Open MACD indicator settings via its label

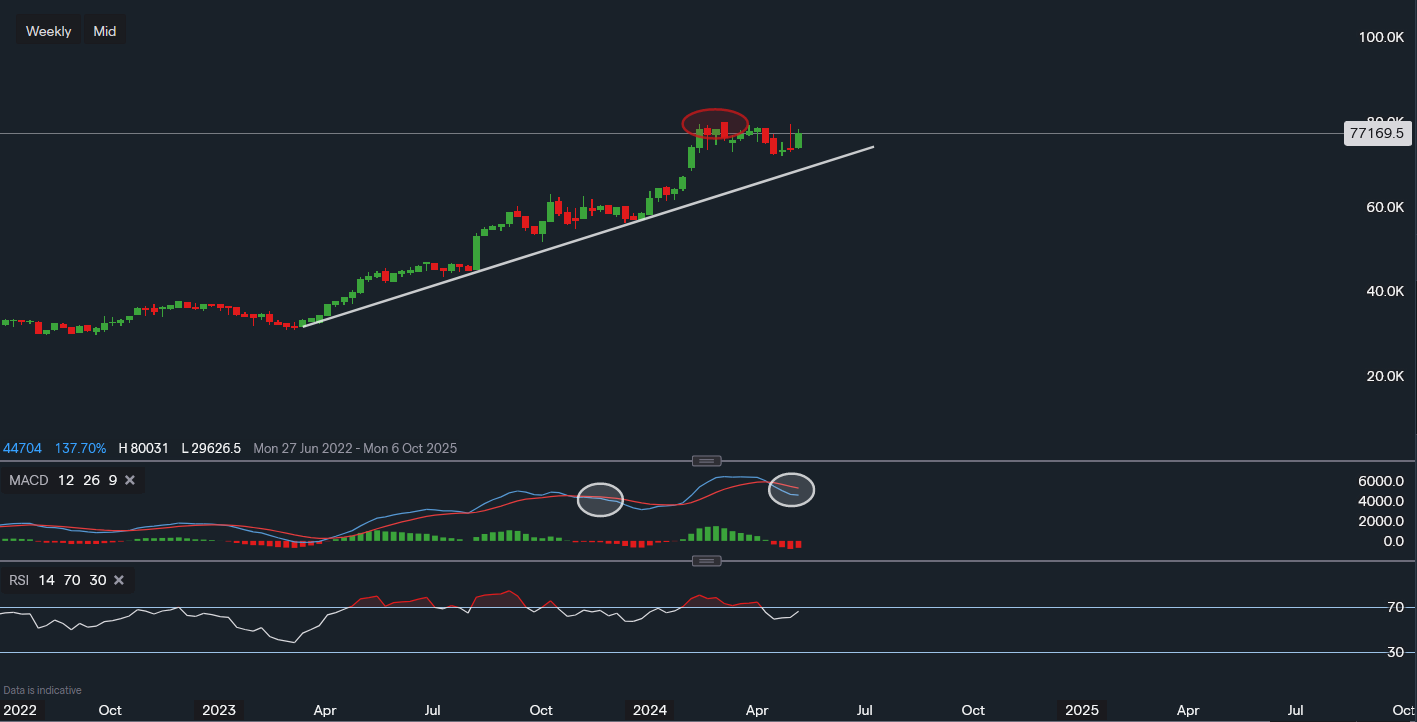29,481
